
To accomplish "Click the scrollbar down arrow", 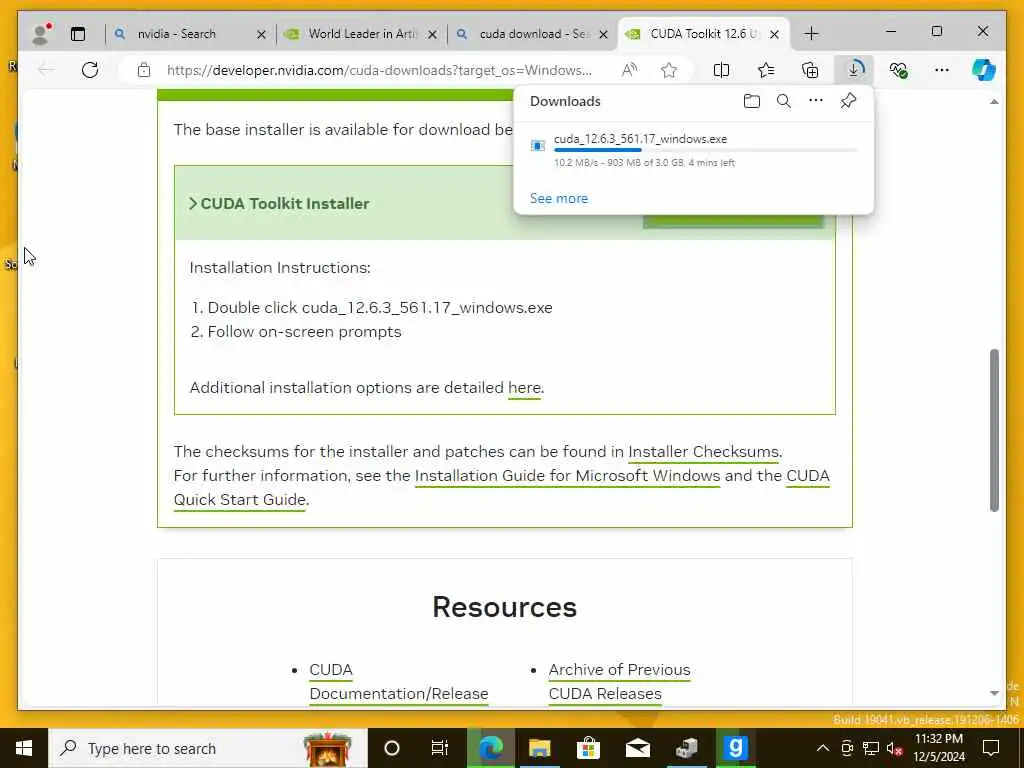I will (994, 694).
